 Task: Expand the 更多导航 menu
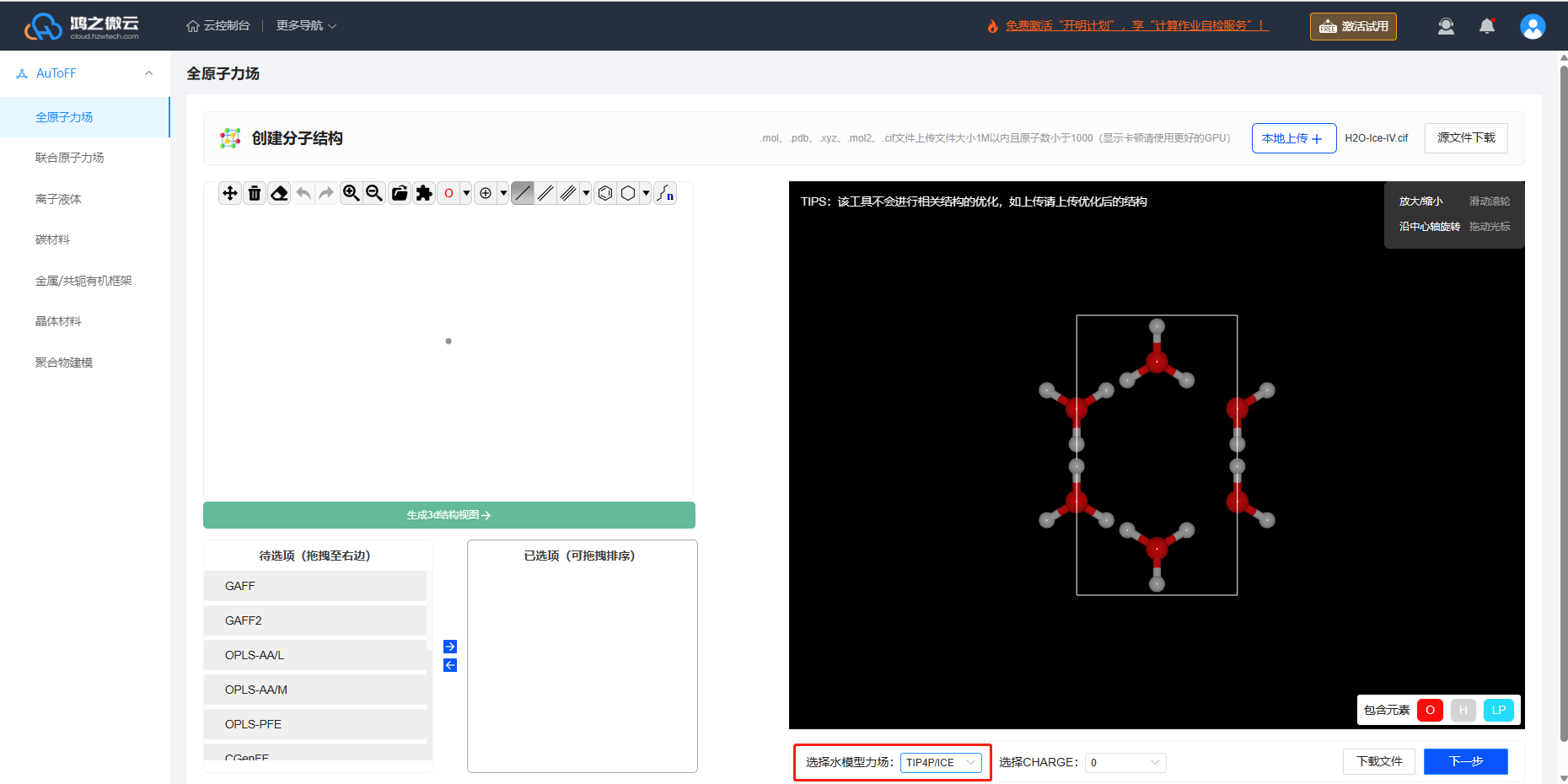[306, 26]
